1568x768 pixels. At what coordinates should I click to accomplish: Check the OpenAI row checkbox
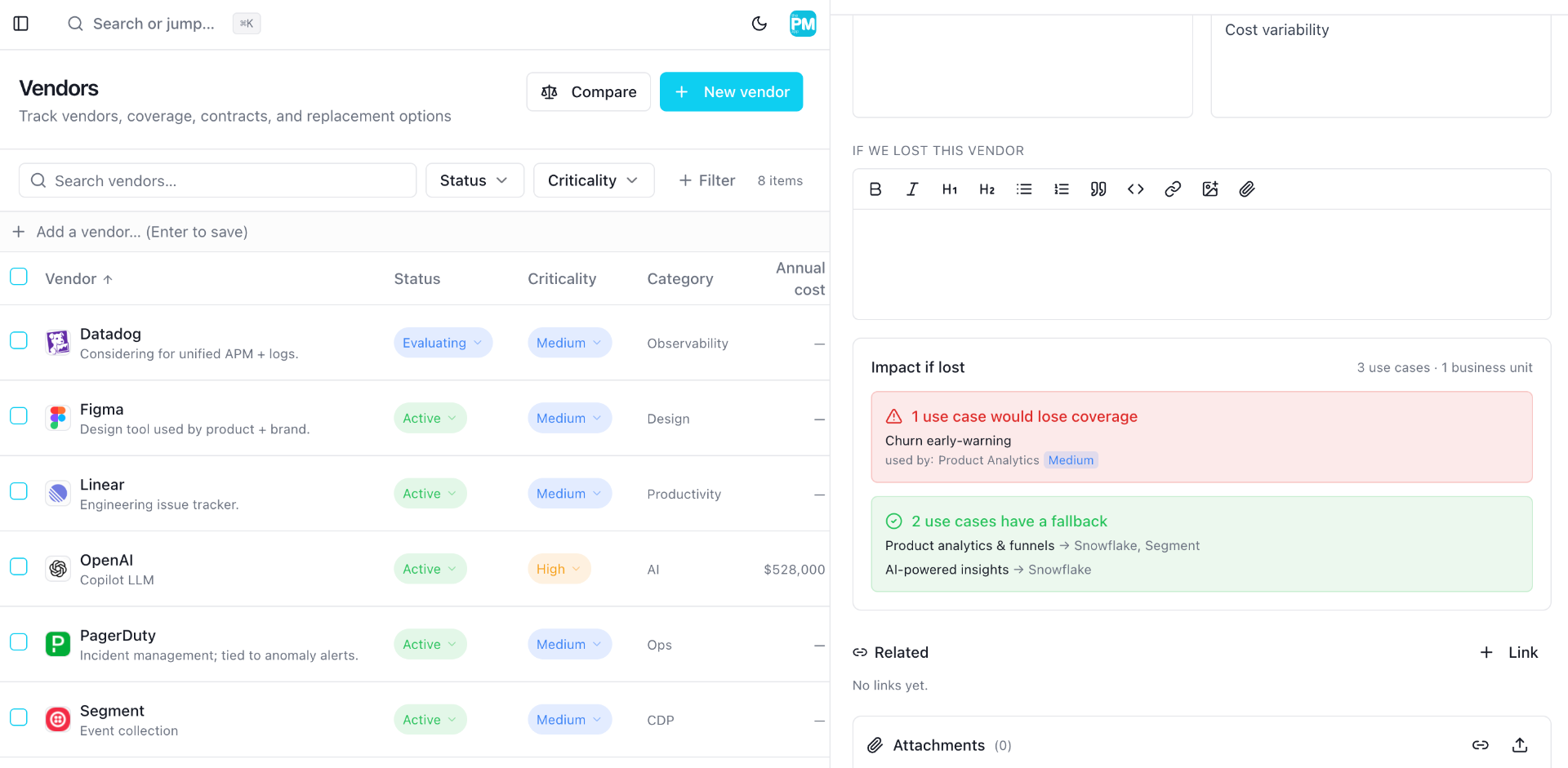click(19, 566)
